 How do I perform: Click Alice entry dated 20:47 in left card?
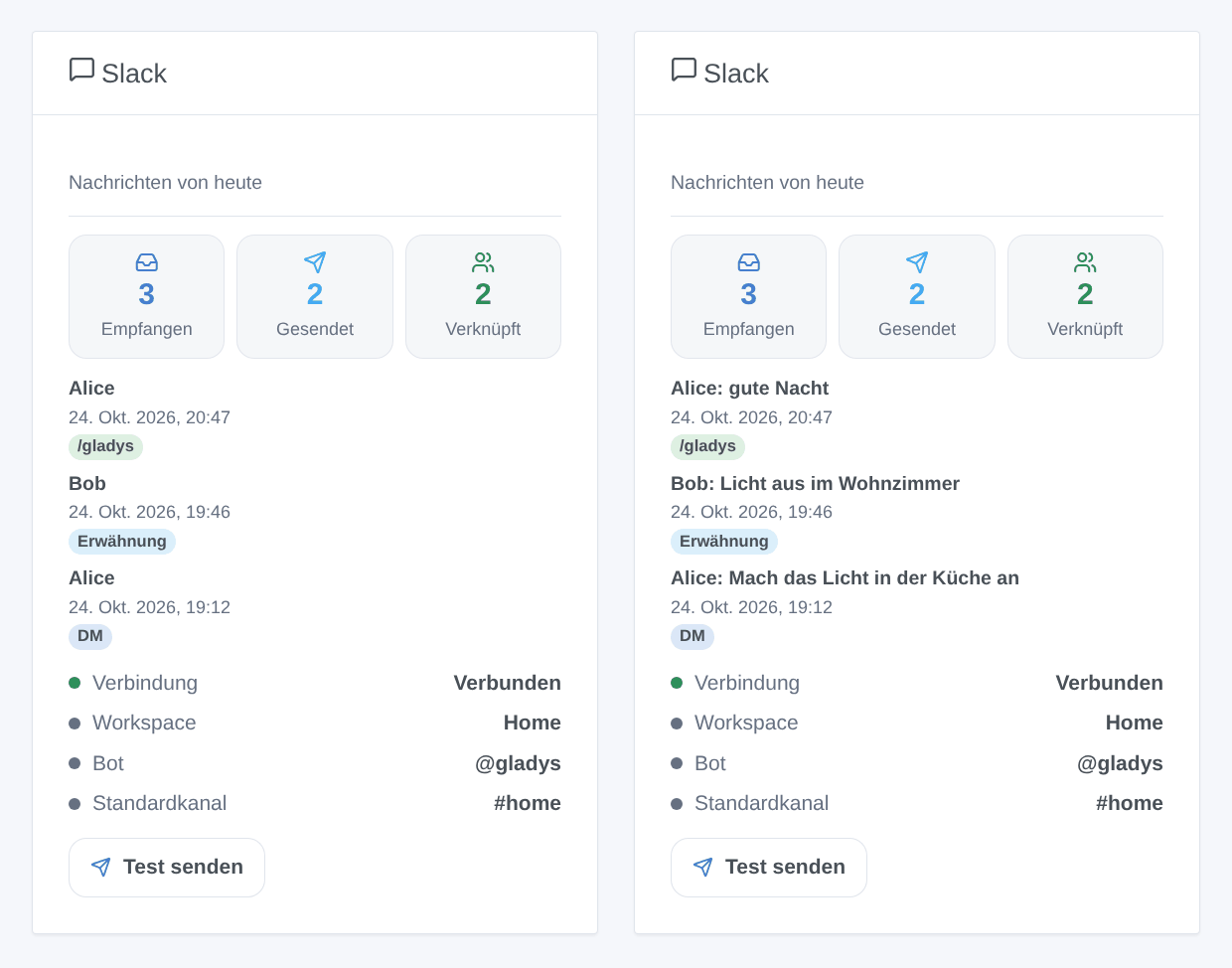tap(91, 389)
